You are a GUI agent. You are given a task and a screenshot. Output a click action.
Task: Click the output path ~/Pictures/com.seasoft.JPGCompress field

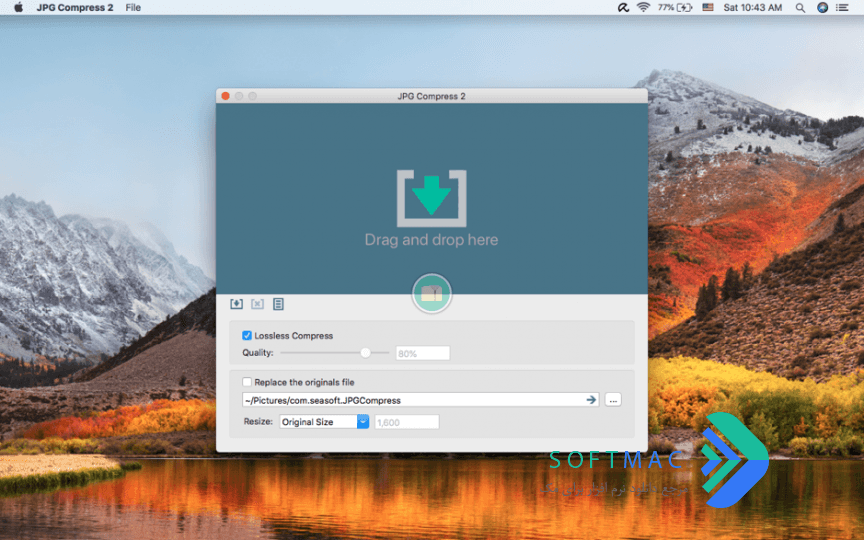[x=420, y=399]
